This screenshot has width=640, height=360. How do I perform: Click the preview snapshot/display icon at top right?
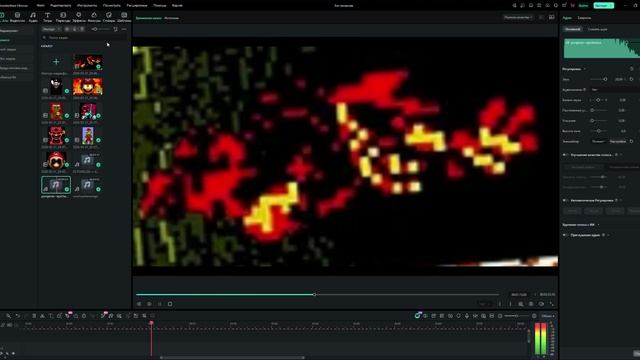[551, 18]
